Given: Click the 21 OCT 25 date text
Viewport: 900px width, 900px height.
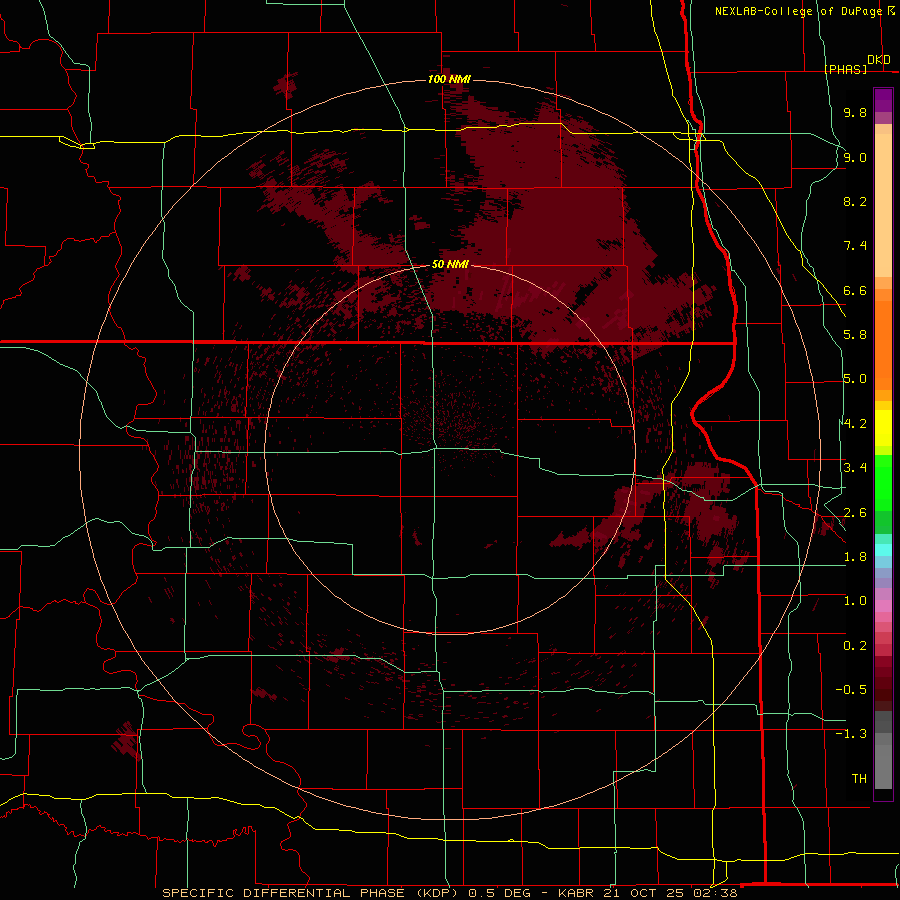Looking at the screenshot, I should coord(646,893).
